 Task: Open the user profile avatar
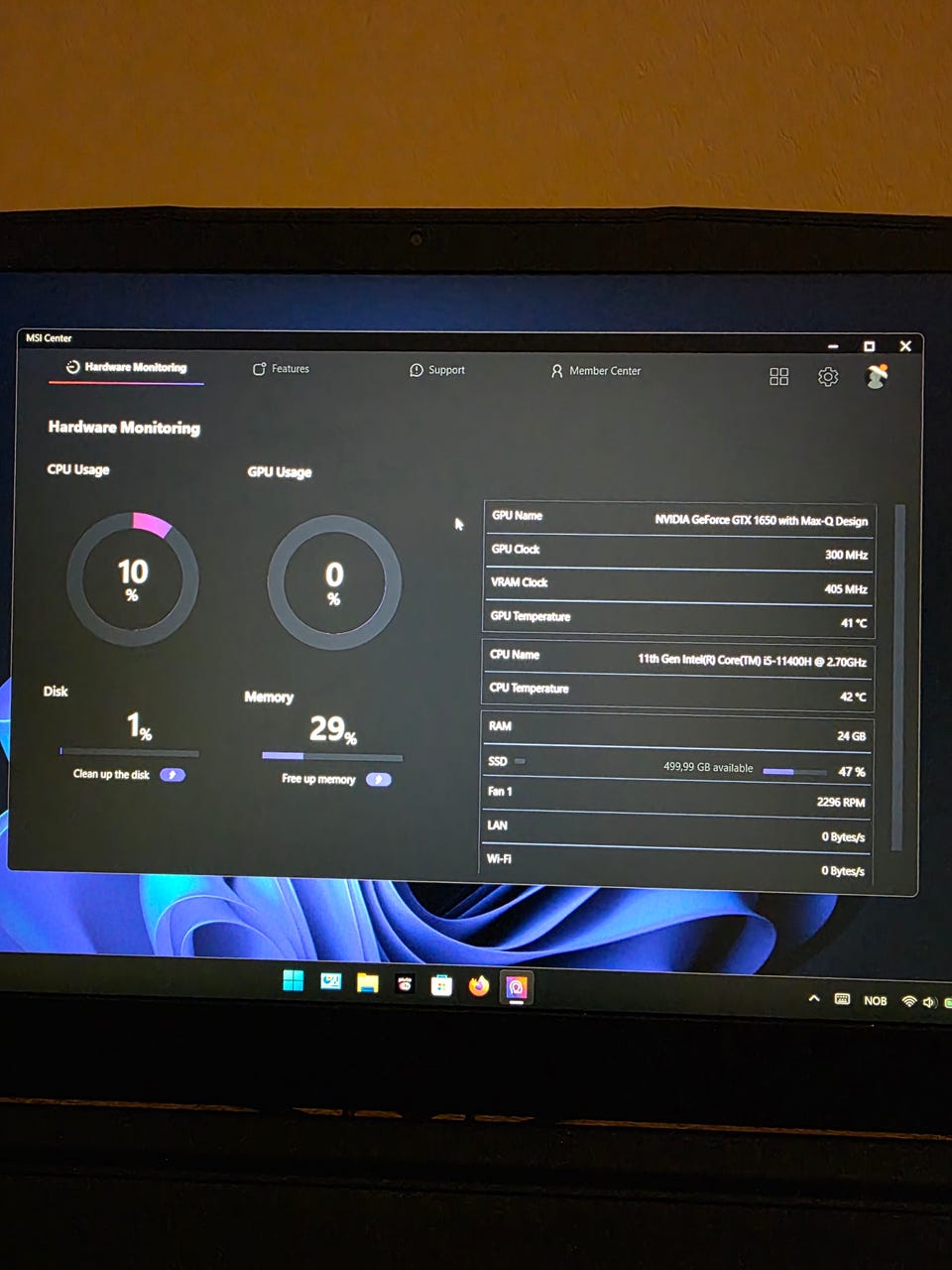[877, 376]
